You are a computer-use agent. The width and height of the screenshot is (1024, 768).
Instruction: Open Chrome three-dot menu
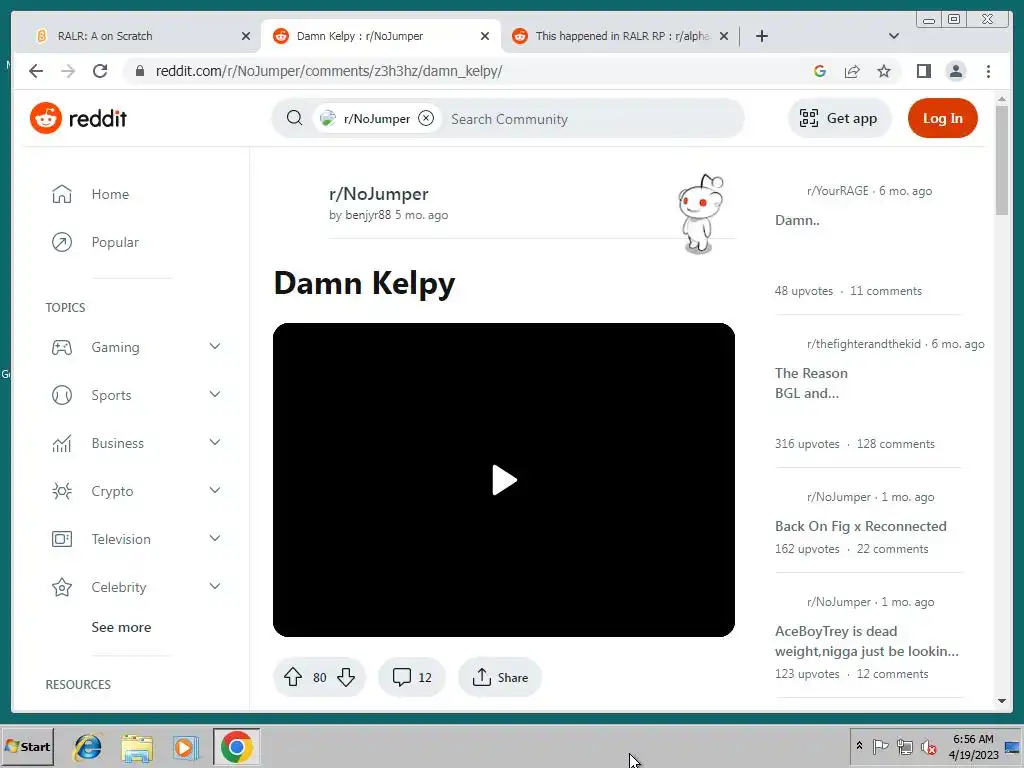(988, 71)
